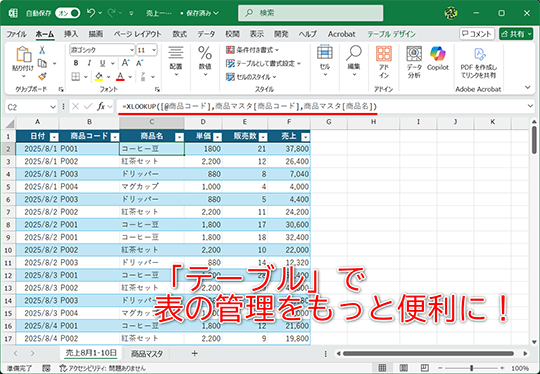
Task: Click the new sheet plus icon
Action: (x=195, y=353)
